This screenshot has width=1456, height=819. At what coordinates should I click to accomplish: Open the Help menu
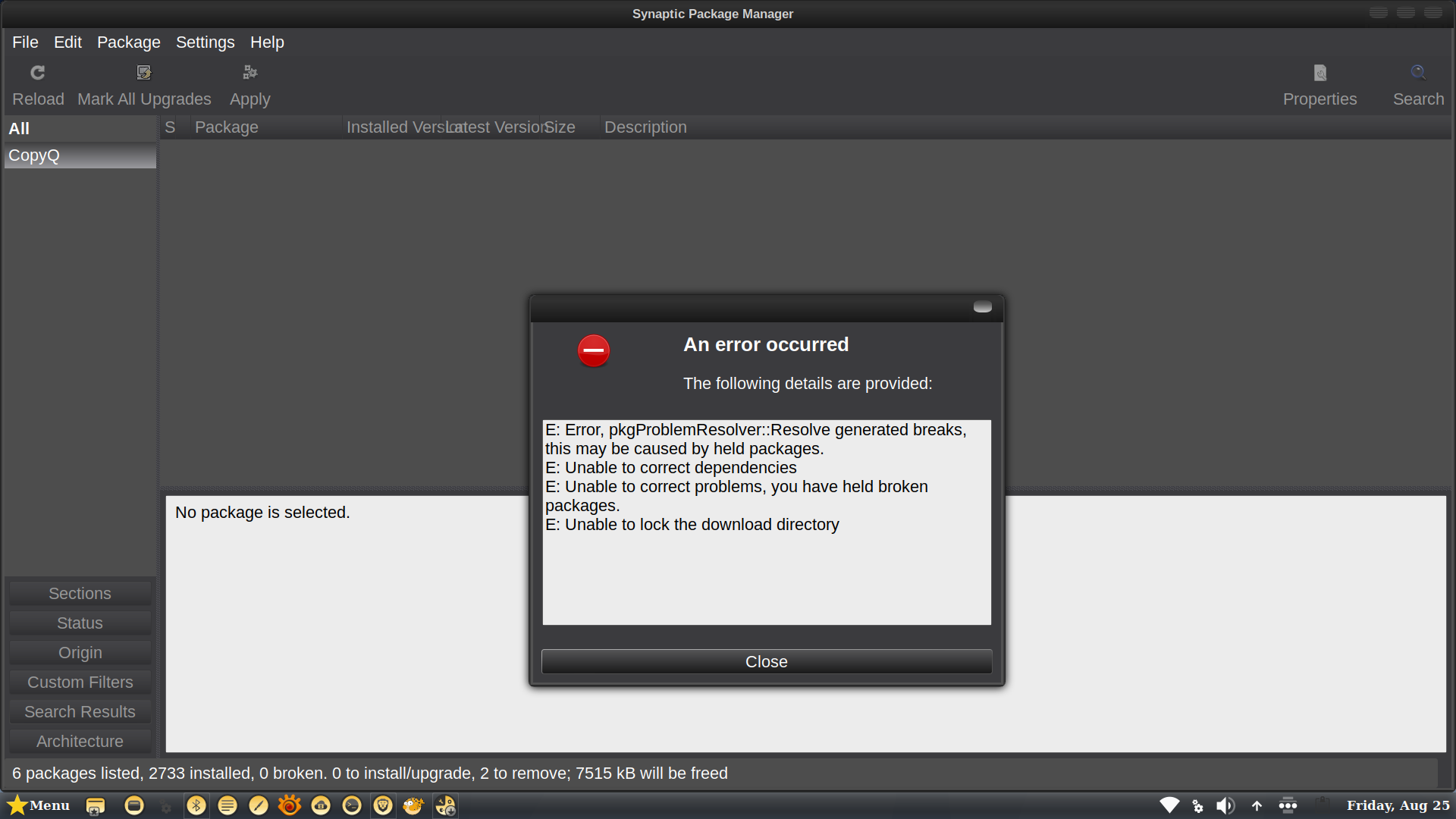pyautogui.click(x=267, y=42)
